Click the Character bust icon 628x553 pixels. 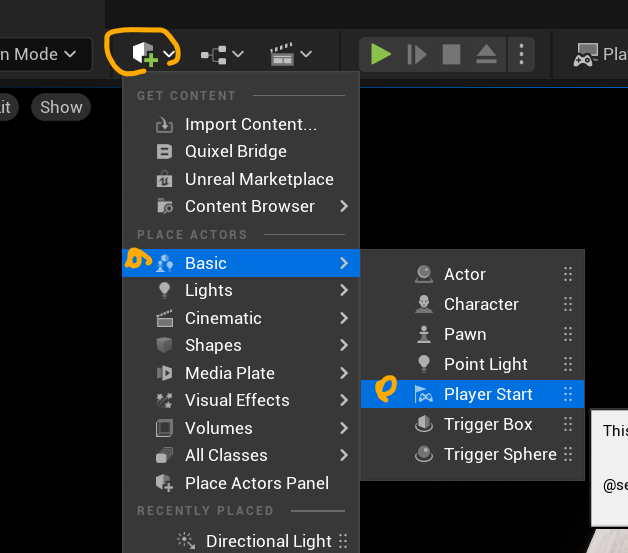424,304
